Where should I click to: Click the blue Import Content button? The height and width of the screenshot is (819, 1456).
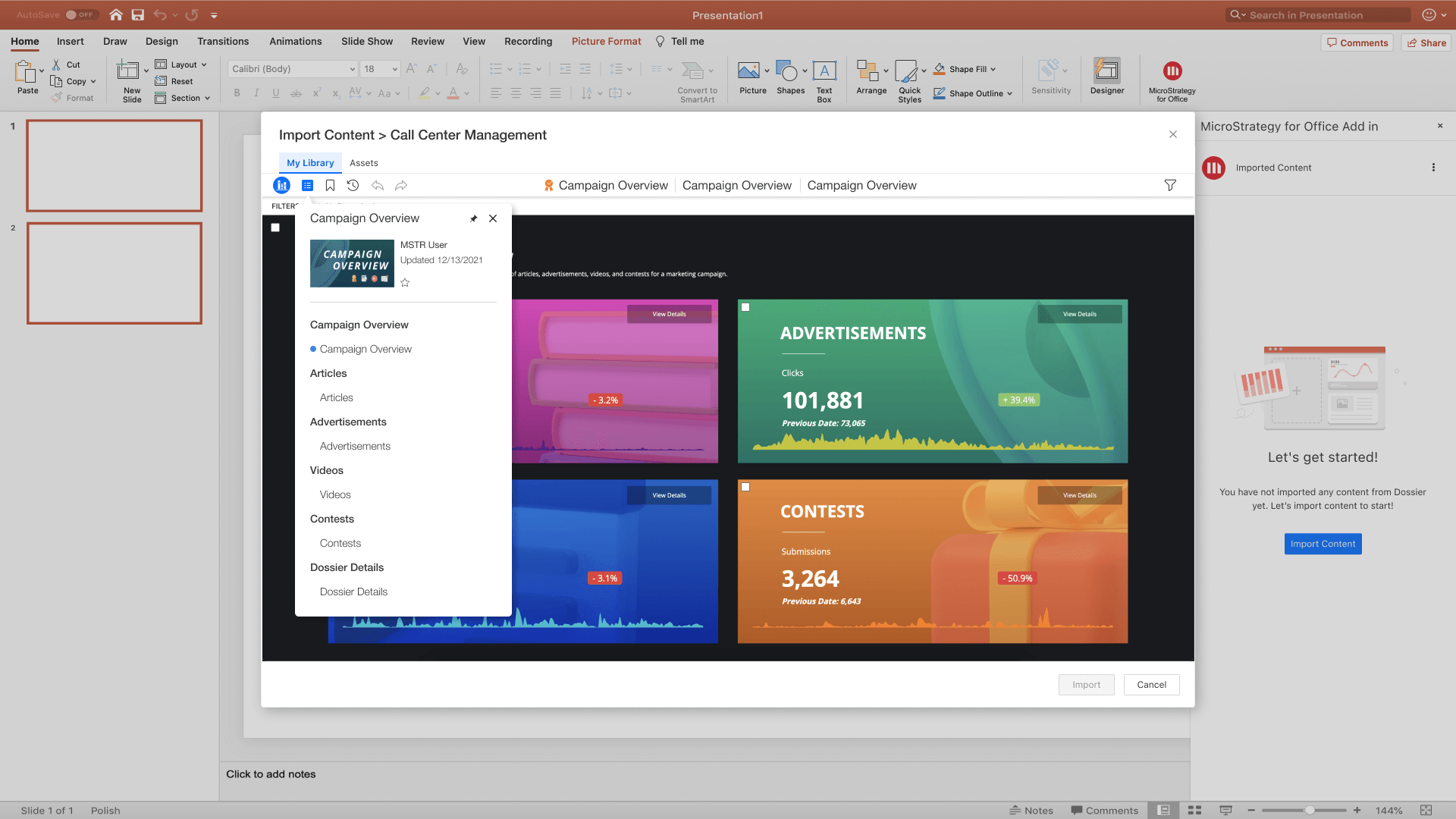tap(1323, 544)
